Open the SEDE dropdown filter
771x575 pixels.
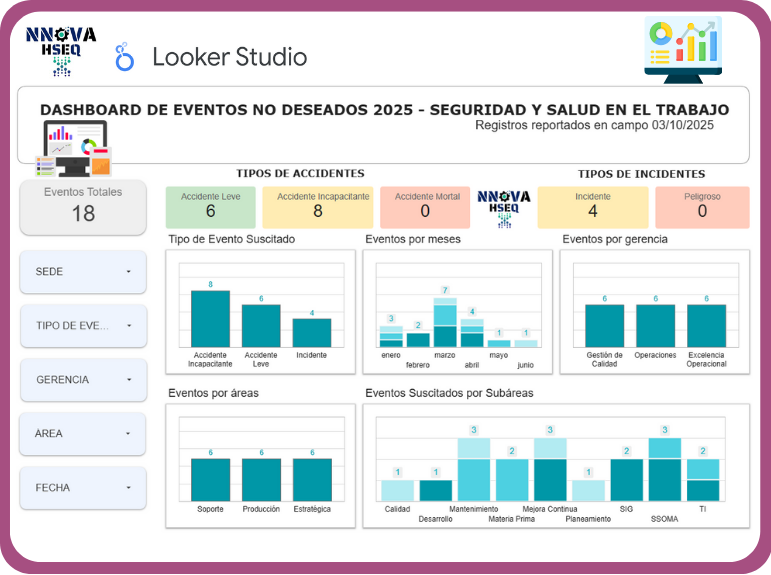[x=83, y=272]
